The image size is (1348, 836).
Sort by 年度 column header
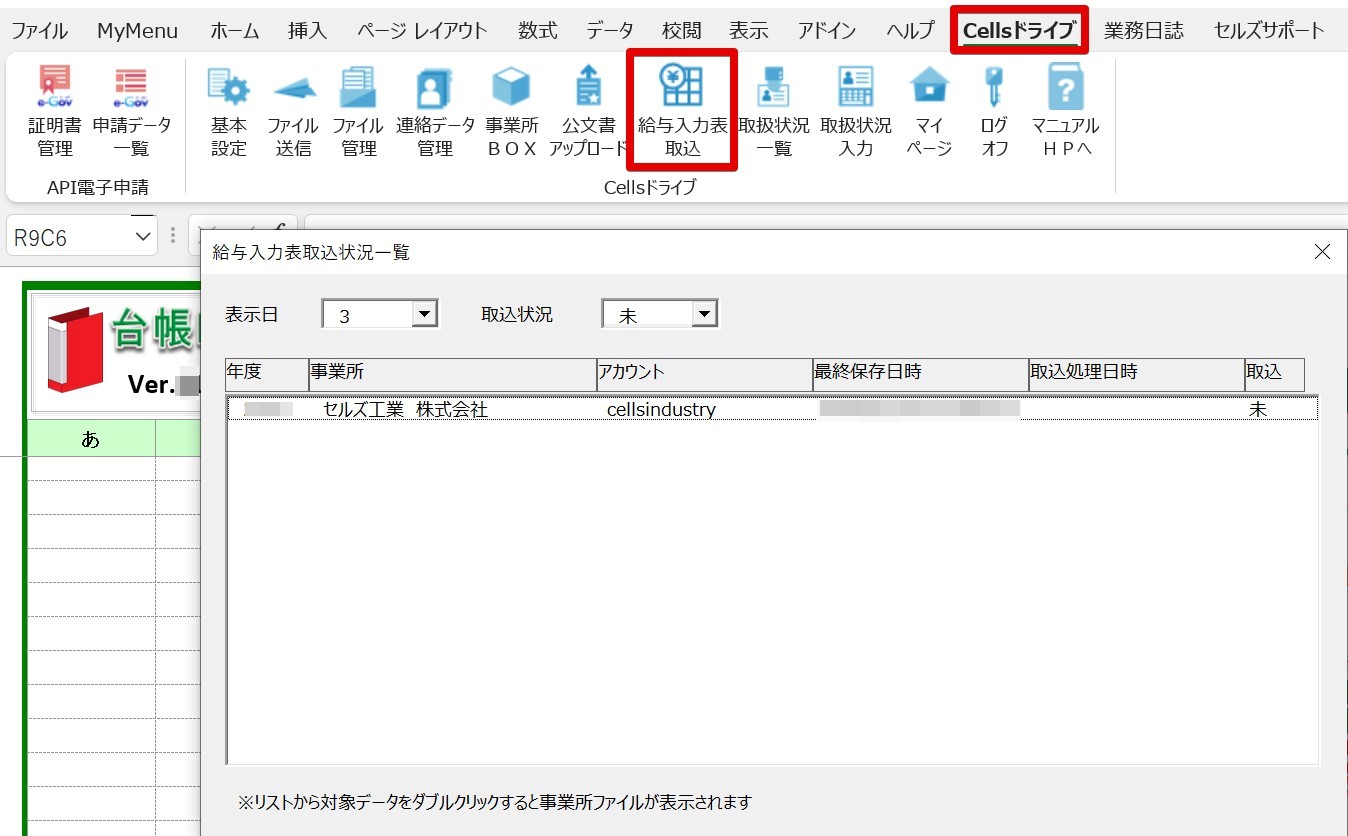point(267,373)
